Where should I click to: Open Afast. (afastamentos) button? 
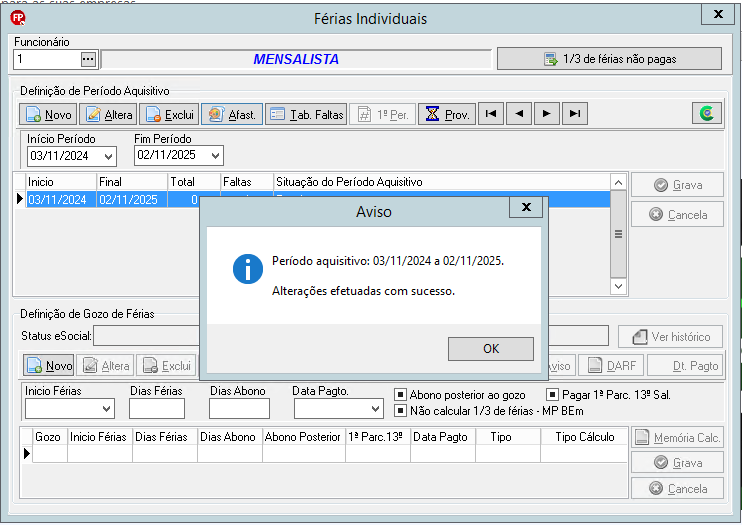pyautogui.click(x=232, y=114)
